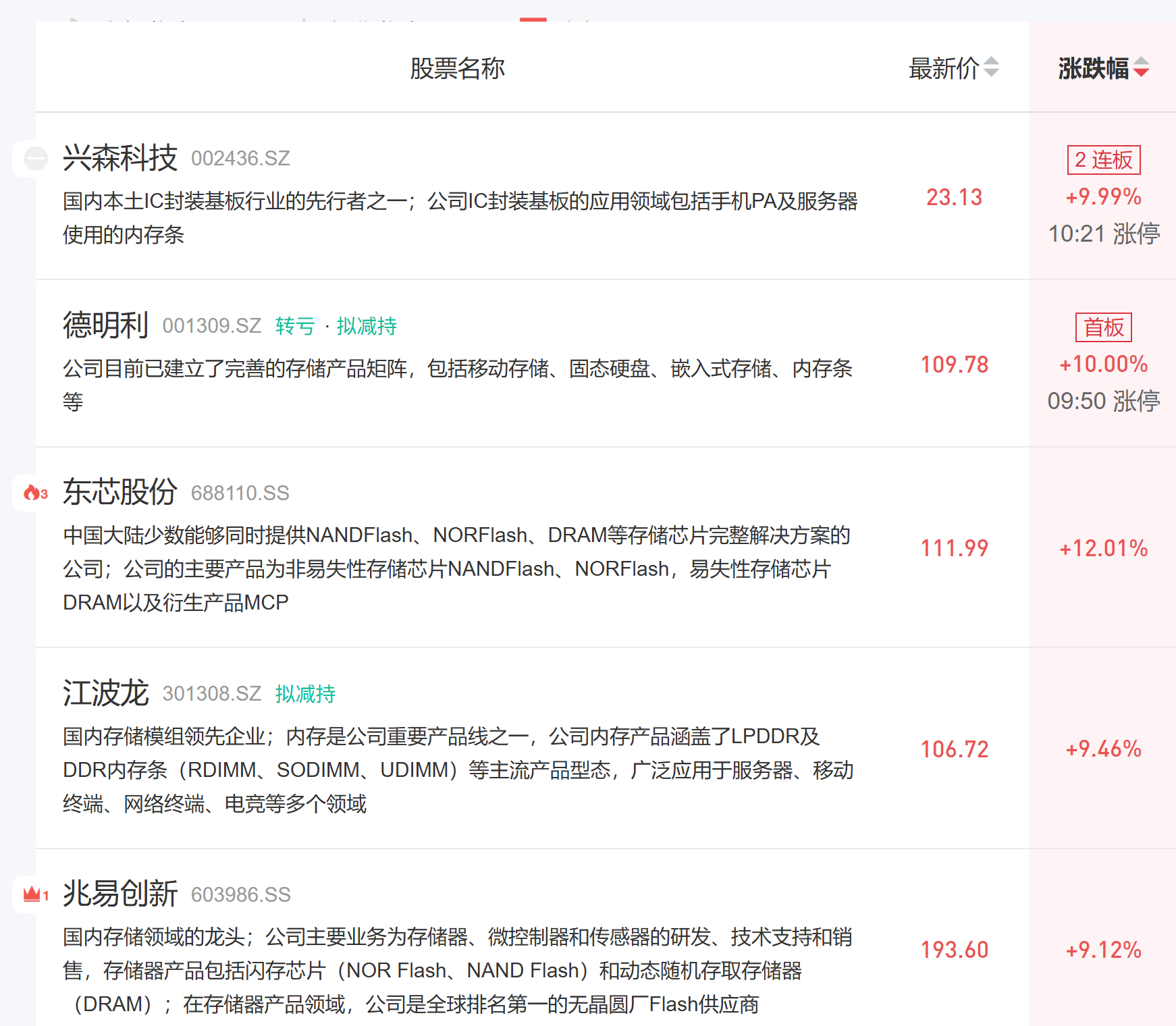Click stock code 001309.SZ
This screenshot has width=1176, height=1026.
(212, 326)
